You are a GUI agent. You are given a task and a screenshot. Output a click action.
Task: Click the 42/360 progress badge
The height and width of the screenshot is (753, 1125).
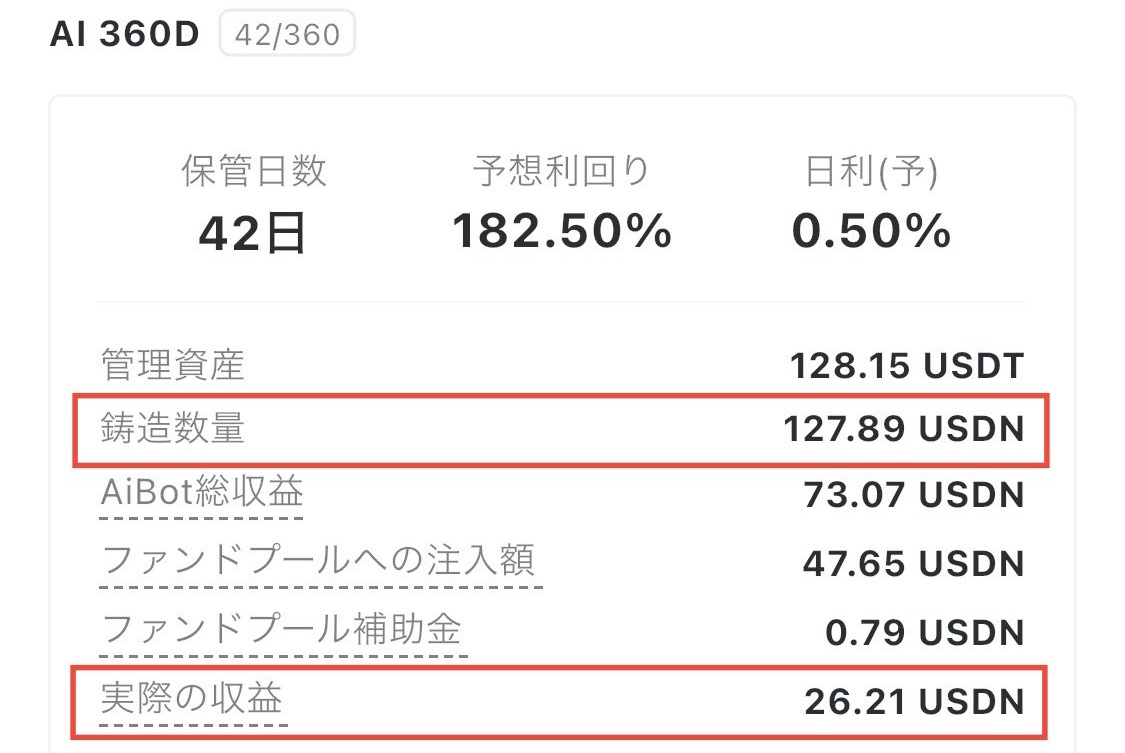[x=287, y=36]
